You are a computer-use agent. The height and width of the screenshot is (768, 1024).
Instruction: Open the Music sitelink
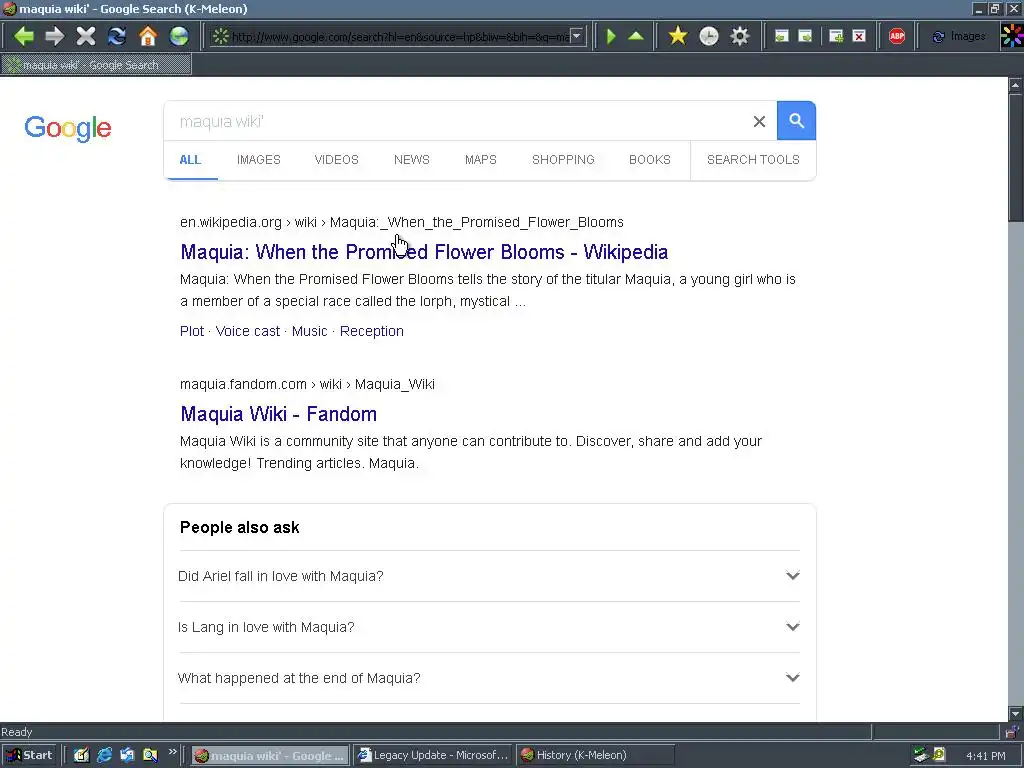click(310, 331)
